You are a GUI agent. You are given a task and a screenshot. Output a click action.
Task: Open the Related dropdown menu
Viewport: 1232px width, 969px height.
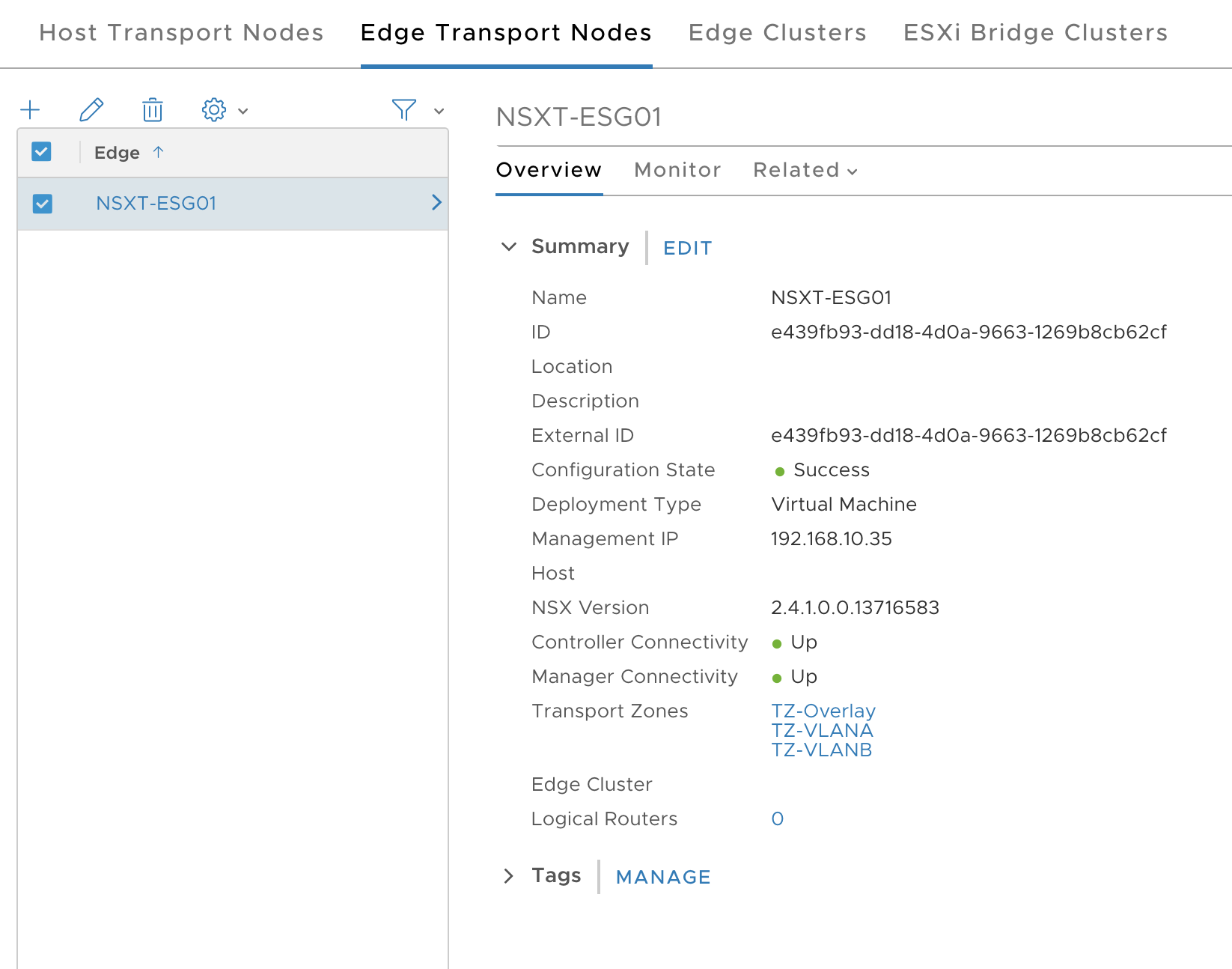[804, 170]
